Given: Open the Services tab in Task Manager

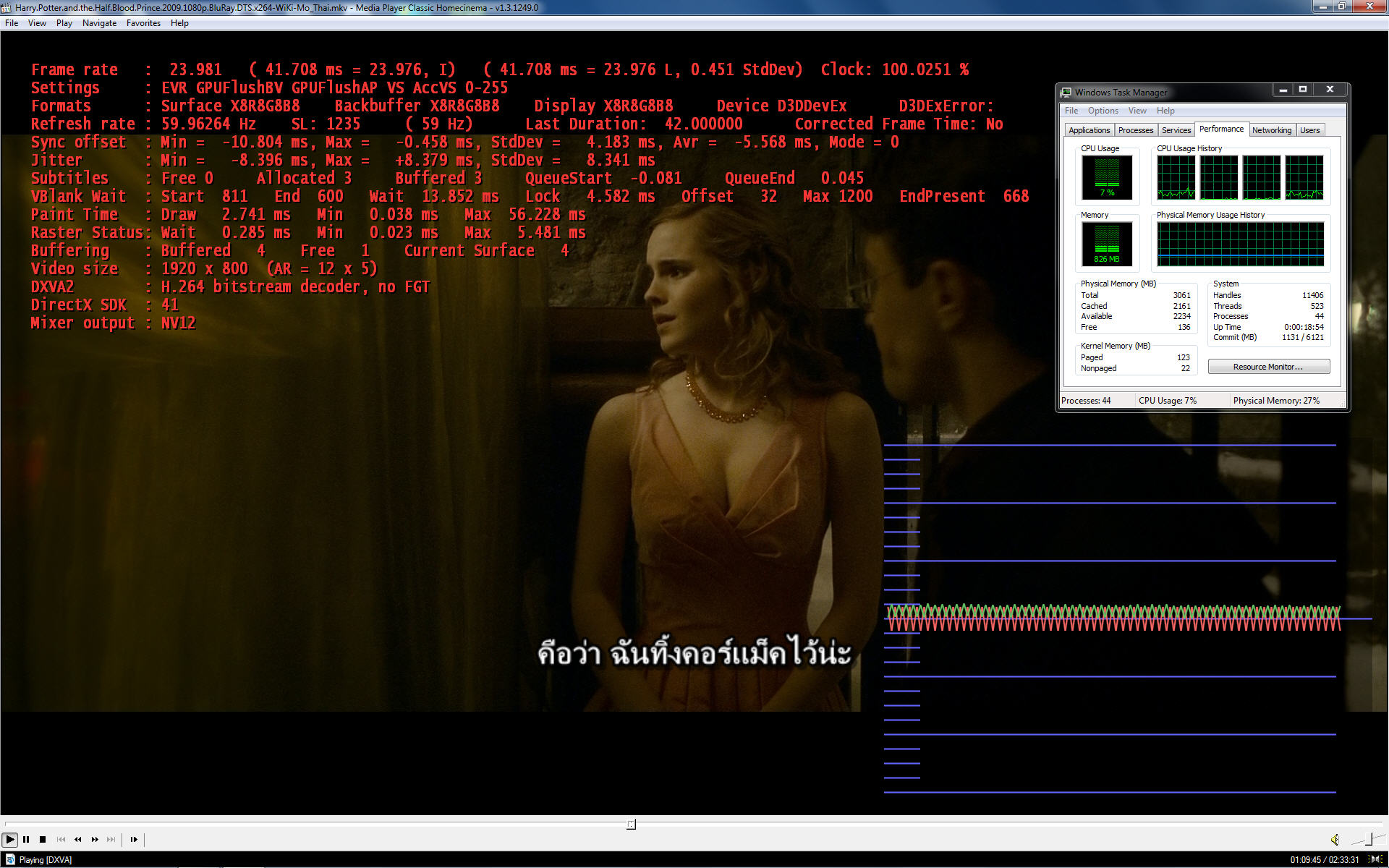Looking at the screenshot, I should tap(1176, 130).
